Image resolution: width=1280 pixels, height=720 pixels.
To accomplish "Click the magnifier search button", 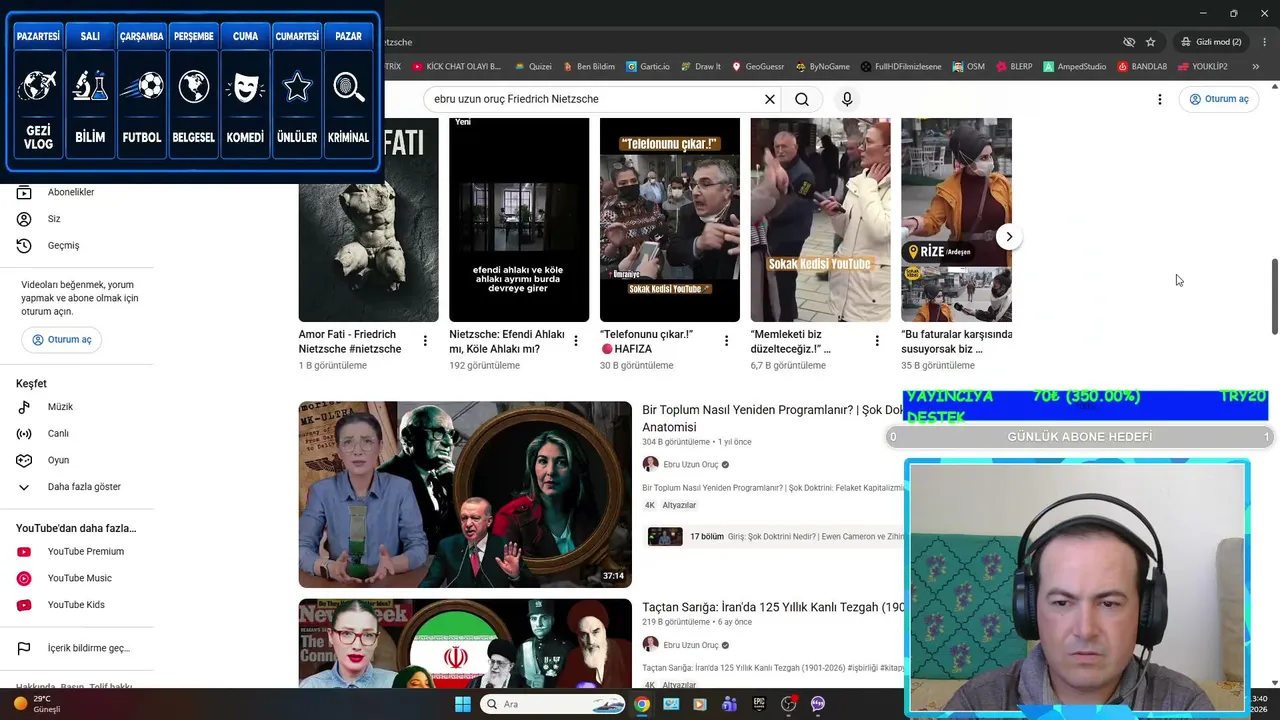I will click(802, 99).
